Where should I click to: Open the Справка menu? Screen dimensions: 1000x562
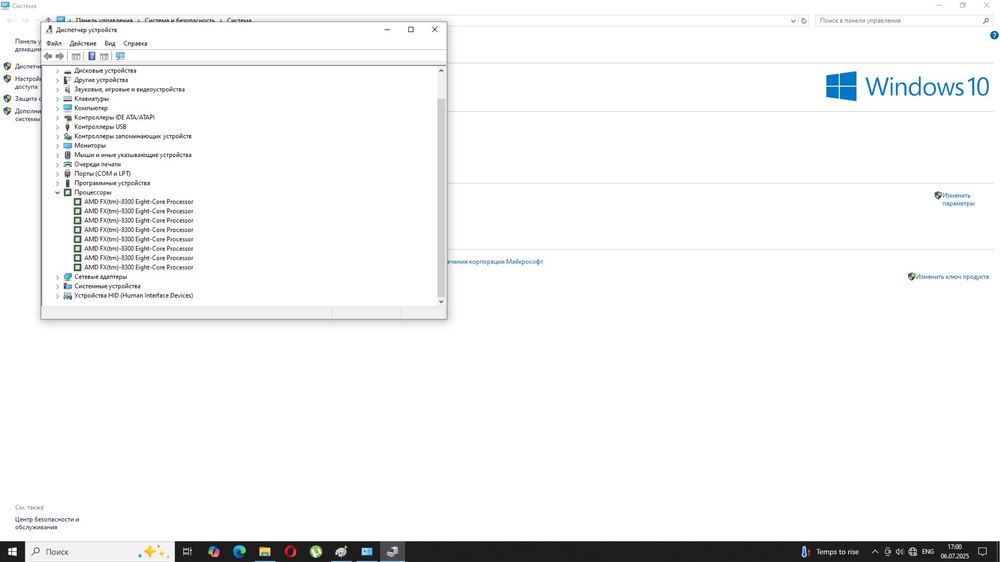[135, 43]
